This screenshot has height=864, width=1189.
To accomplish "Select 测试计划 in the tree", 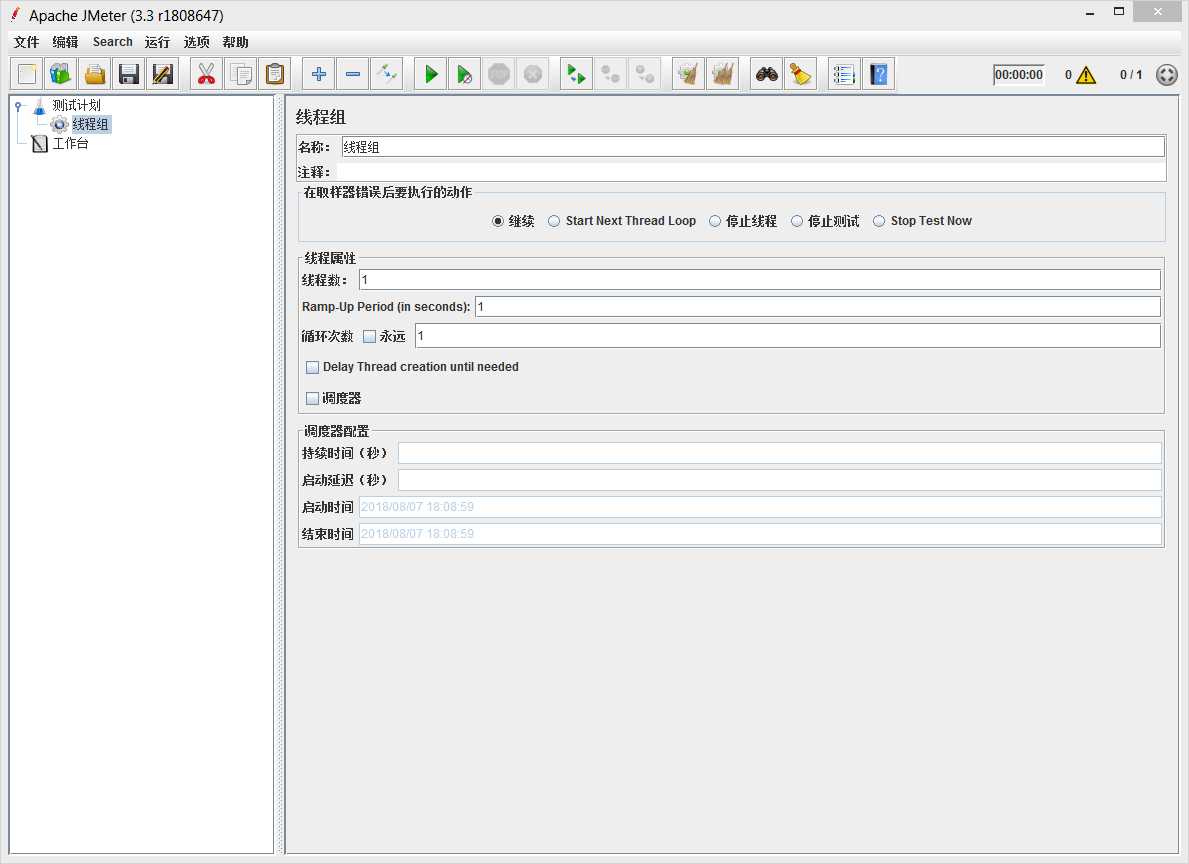I will (x=76, y=105).
